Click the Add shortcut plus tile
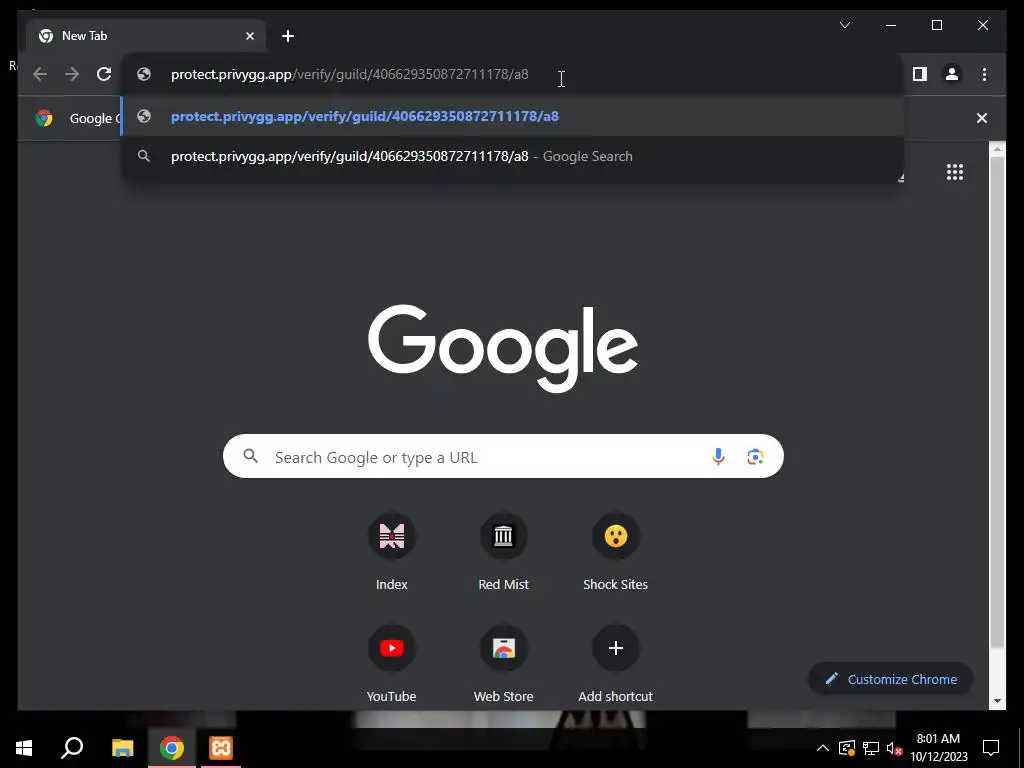This screenshot has width=1024, height=768. click(x=615, y=664)
